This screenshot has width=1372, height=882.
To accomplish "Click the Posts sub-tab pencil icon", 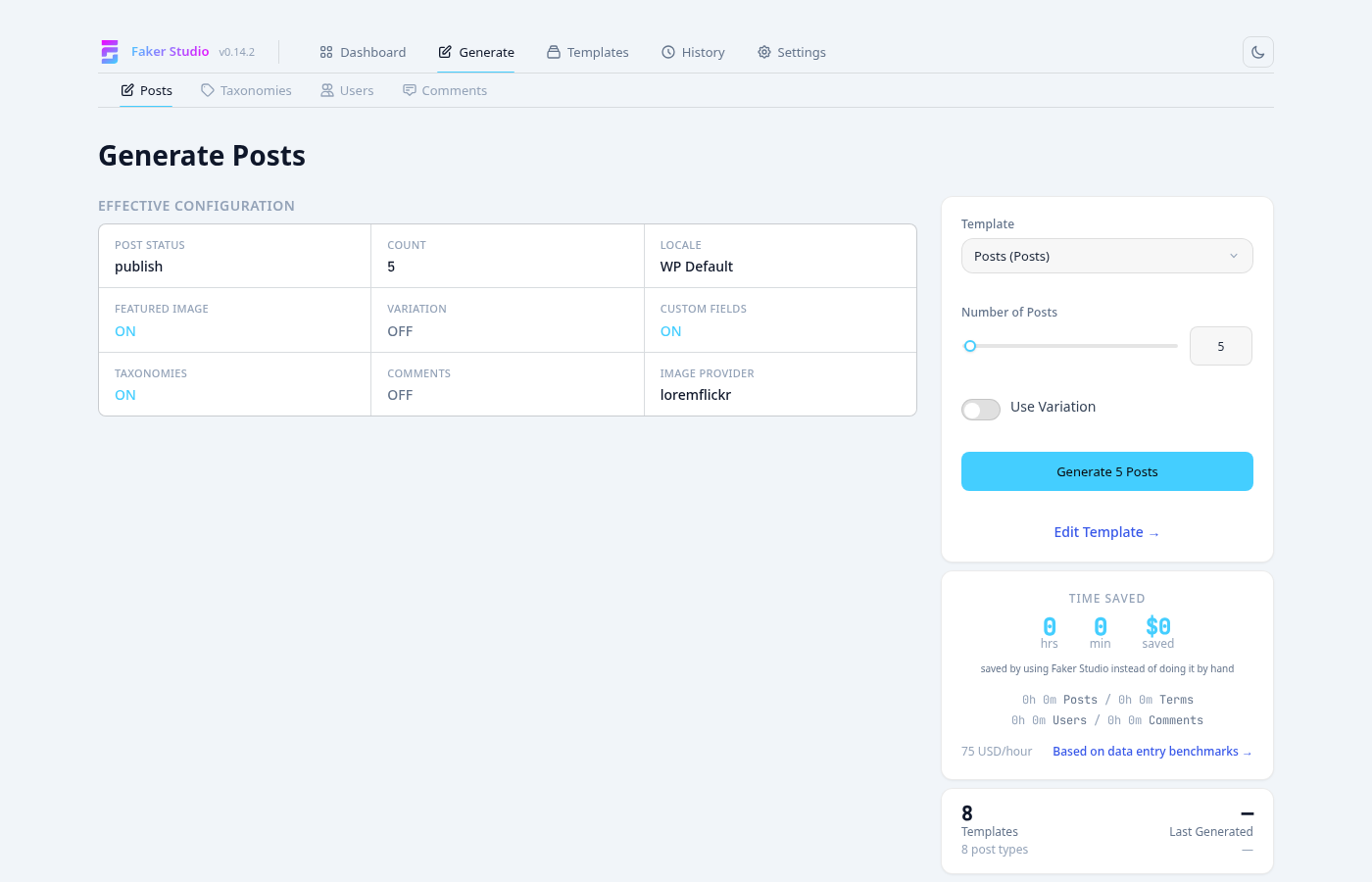I will [x=127, y=90].
